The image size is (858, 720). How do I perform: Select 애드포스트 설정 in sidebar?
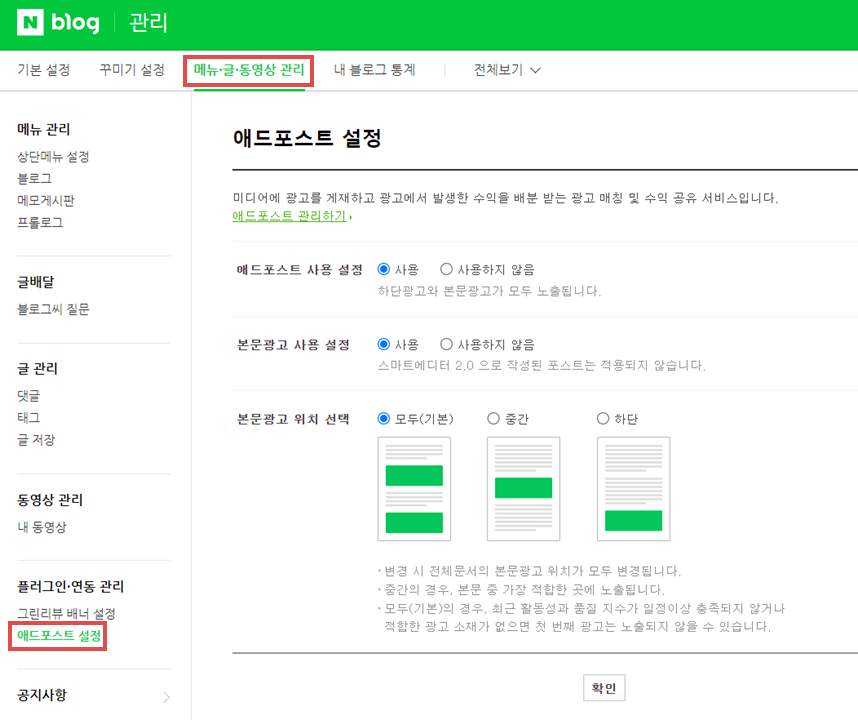click(x=59, y=636)
